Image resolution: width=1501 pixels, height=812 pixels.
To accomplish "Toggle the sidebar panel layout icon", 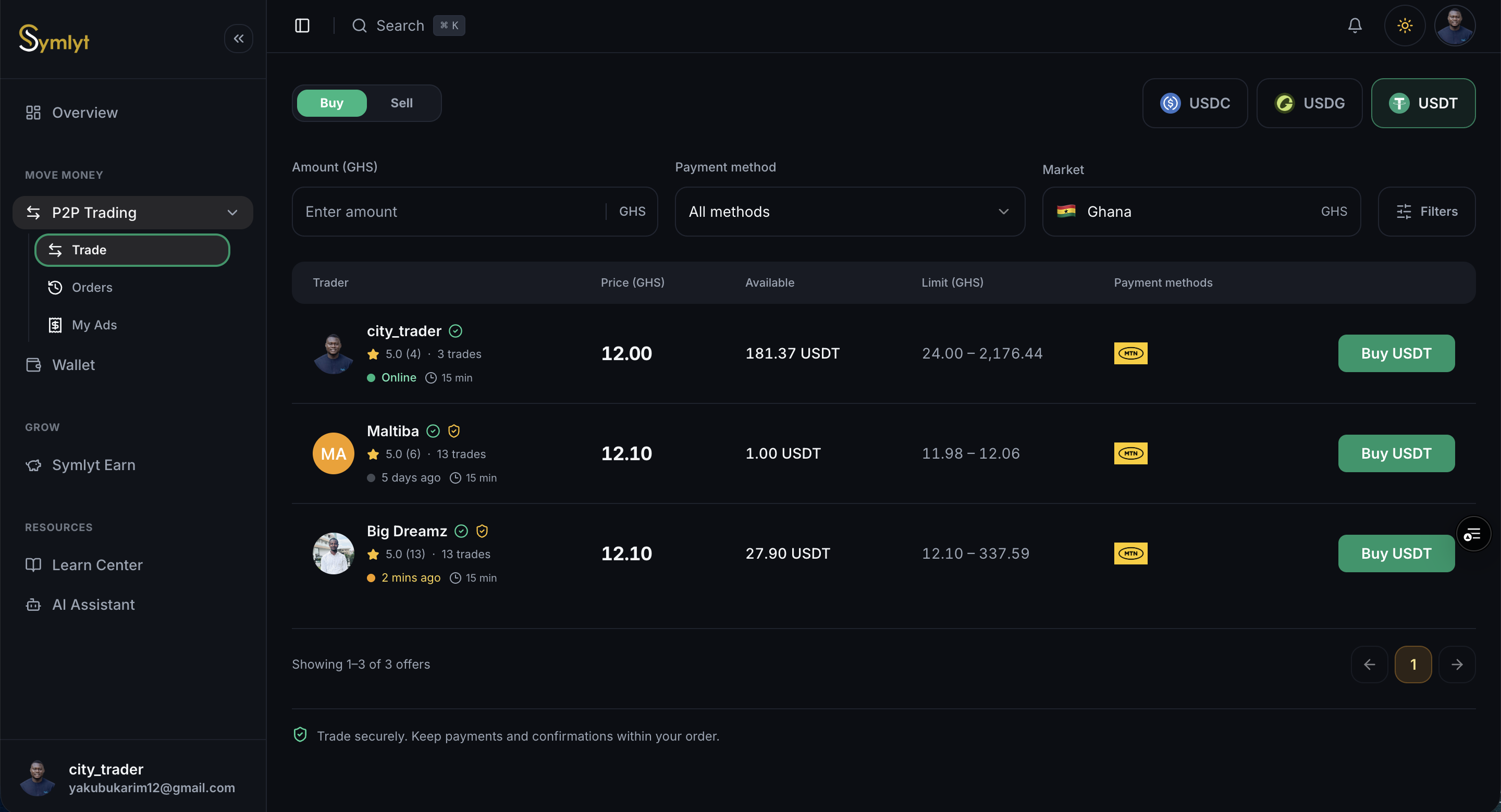I will click(x=302, y=26).
